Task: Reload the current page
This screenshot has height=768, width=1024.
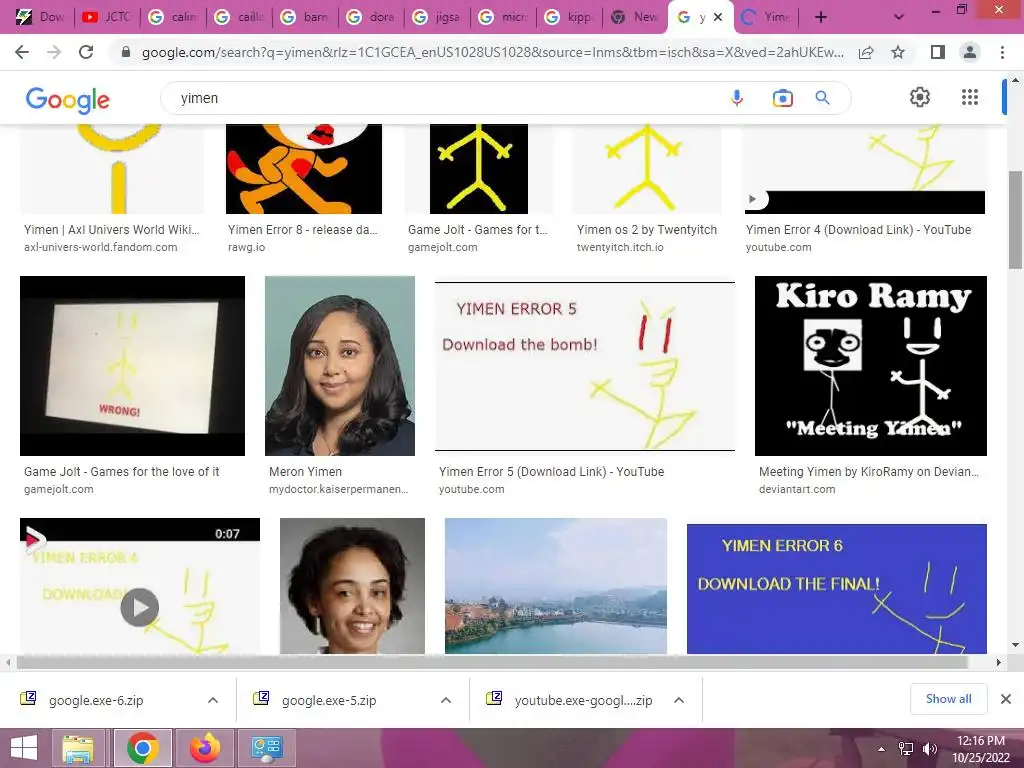Action: click(86, 52)
